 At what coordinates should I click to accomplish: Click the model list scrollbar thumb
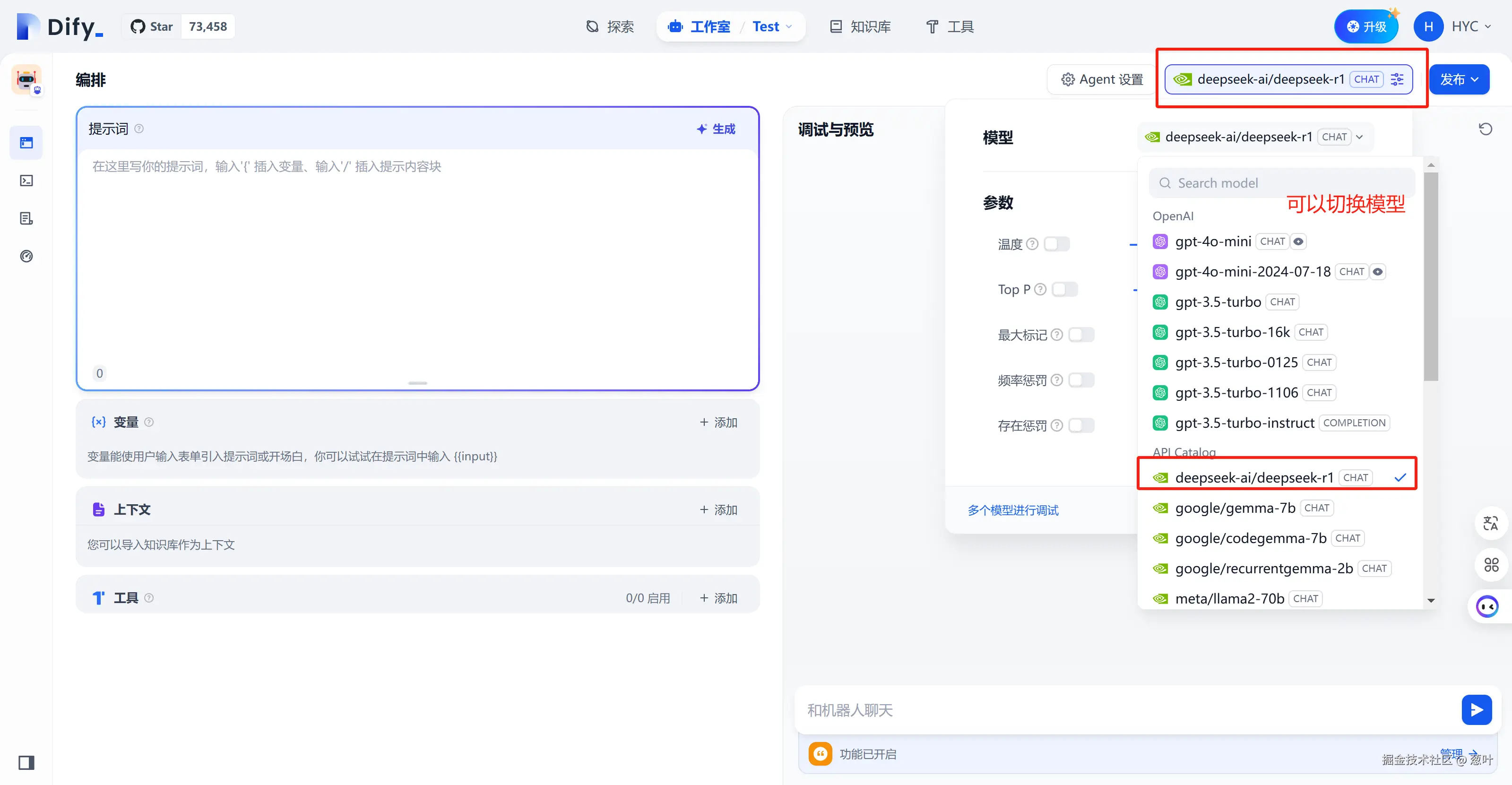(x=1430, y=276)
